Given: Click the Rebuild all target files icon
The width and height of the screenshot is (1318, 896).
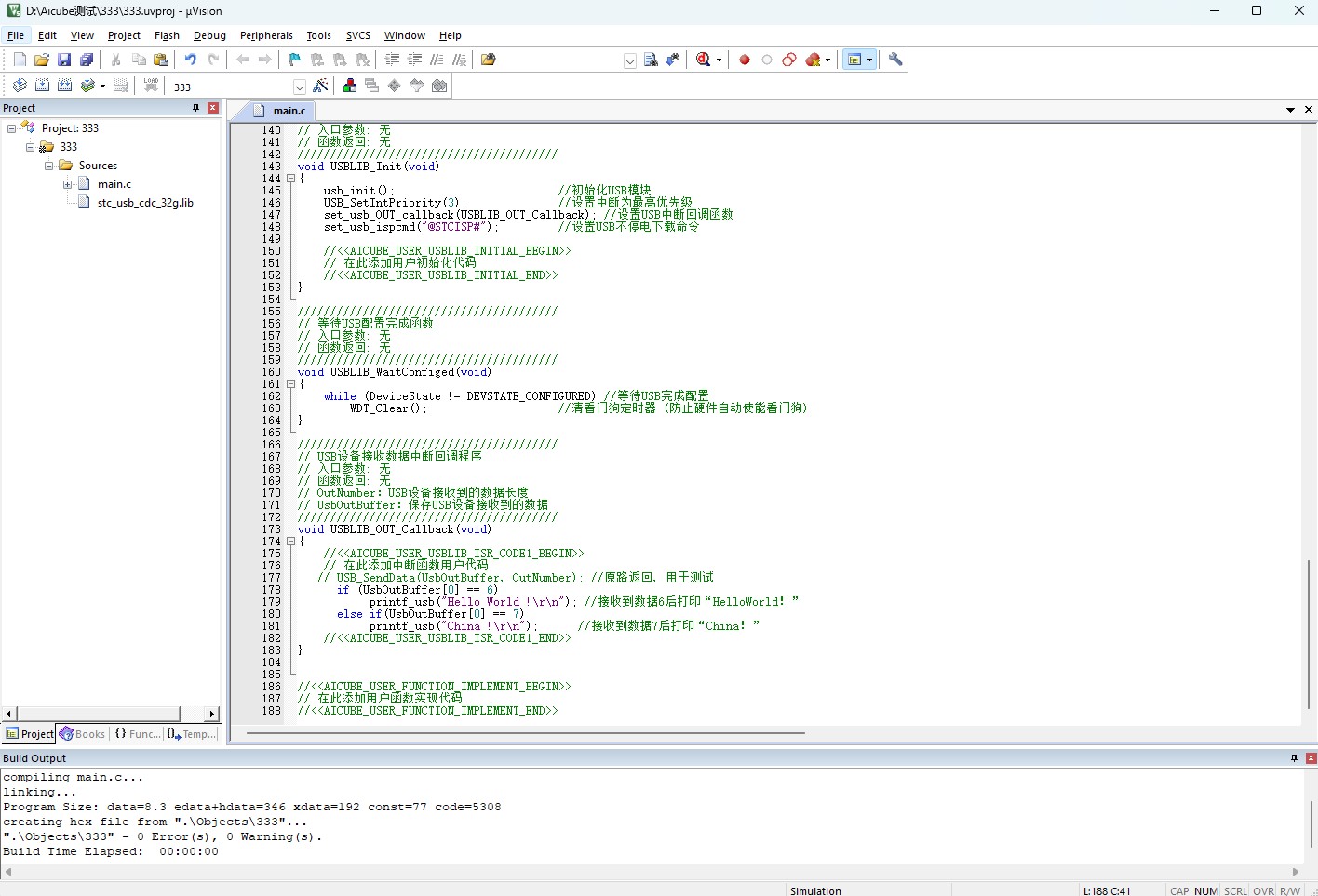Looking at the screenshot, I should tap(64, 86).
